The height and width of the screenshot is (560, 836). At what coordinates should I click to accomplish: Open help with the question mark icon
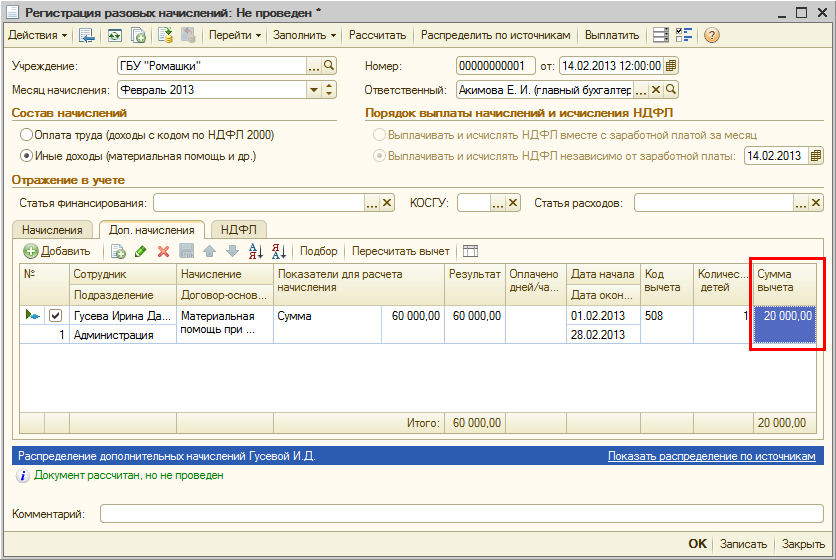712,35
